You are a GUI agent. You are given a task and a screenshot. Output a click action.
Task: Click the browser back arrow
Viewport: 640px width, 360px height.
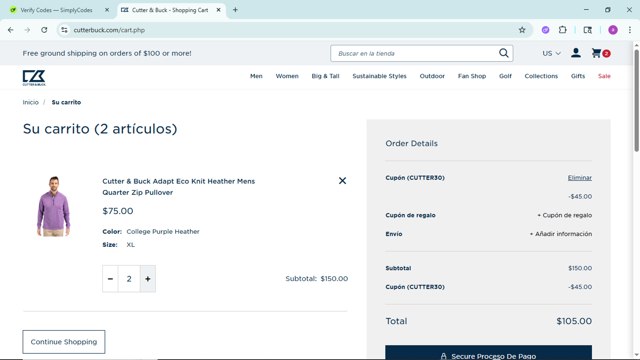tap(11, 30)
